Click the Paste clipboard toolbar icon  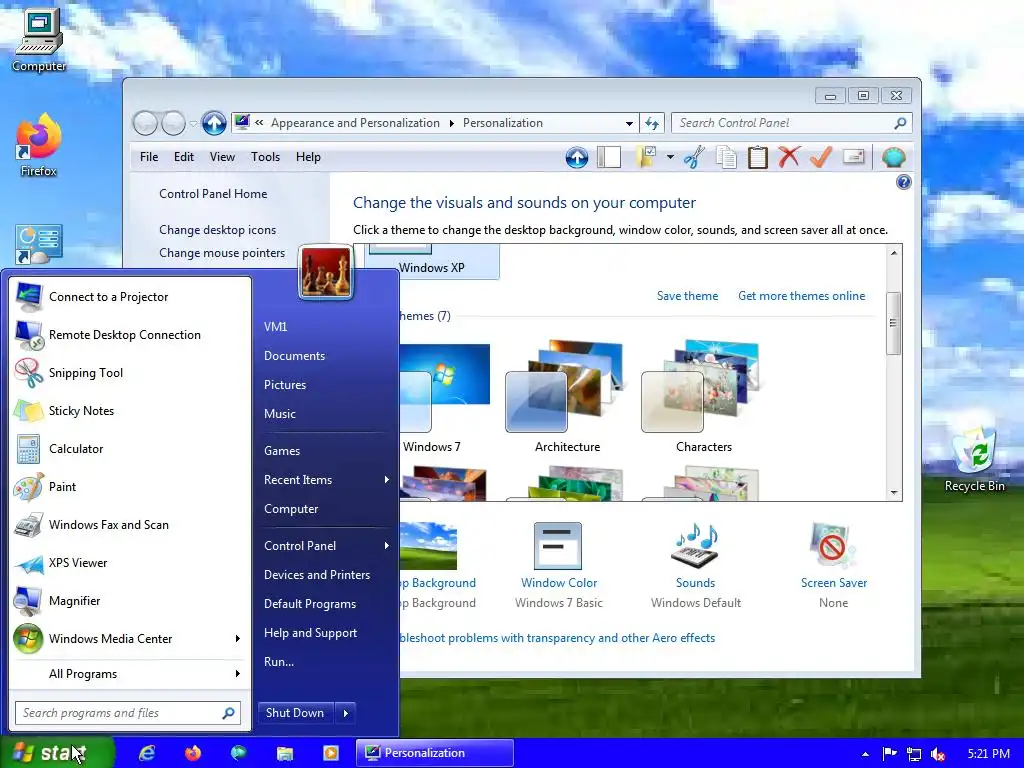coord(758,157)
